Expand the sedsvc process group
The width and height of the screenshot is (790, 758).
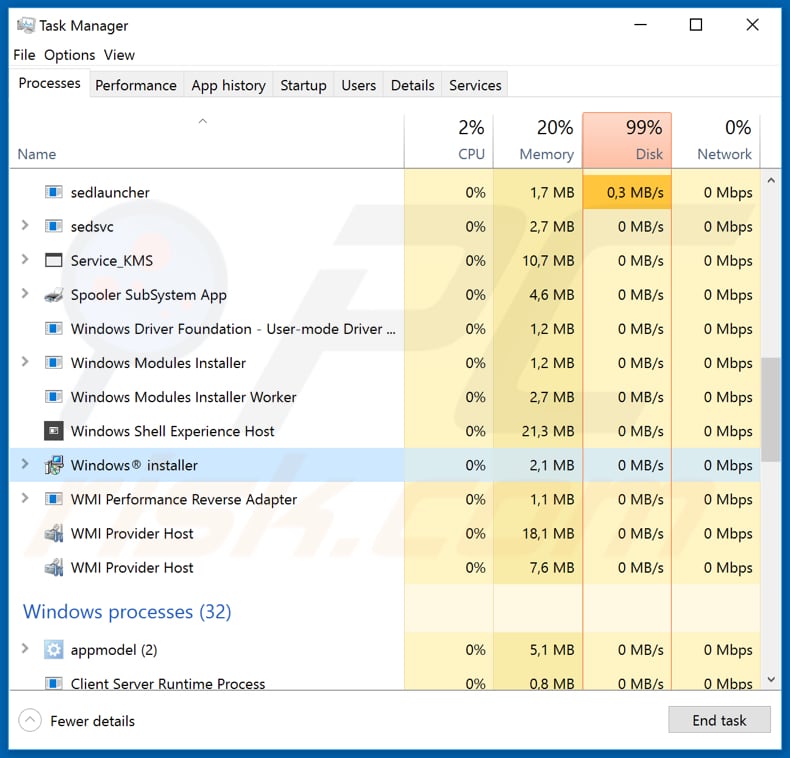click(x=25, y=227)
